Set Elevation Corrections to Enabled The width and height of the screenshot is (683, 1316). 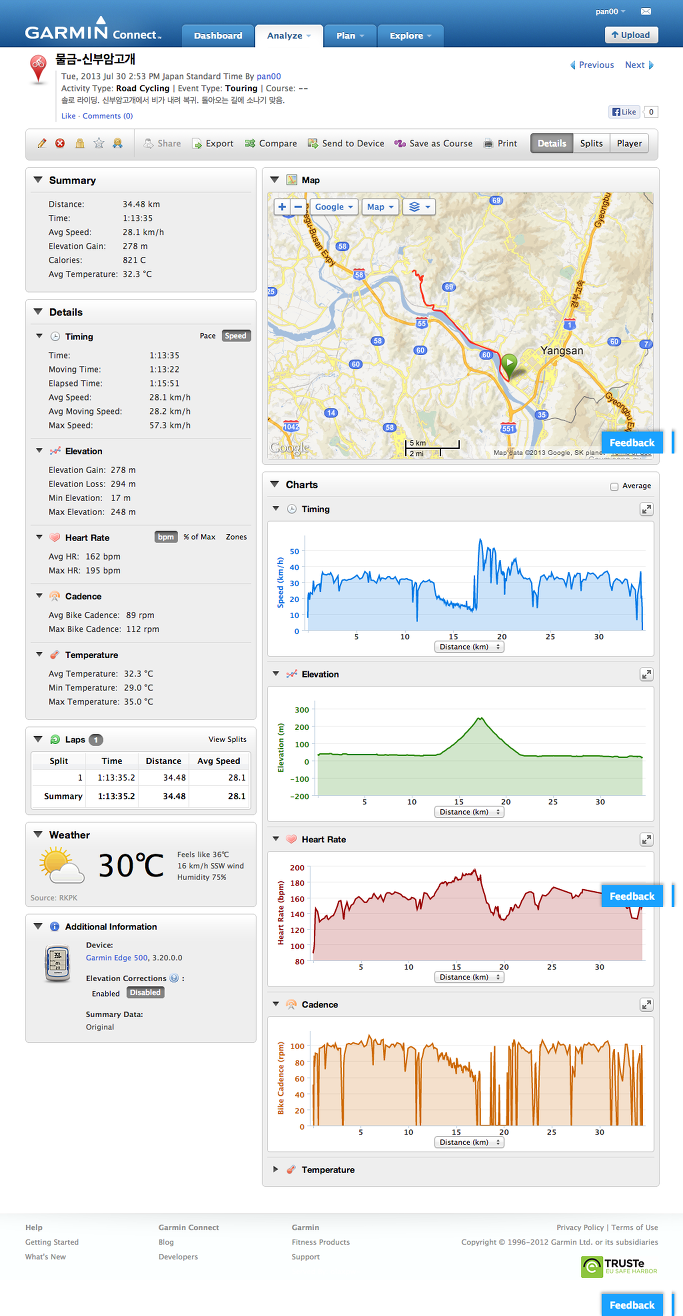pyautogui.click(x=106, y=993)
